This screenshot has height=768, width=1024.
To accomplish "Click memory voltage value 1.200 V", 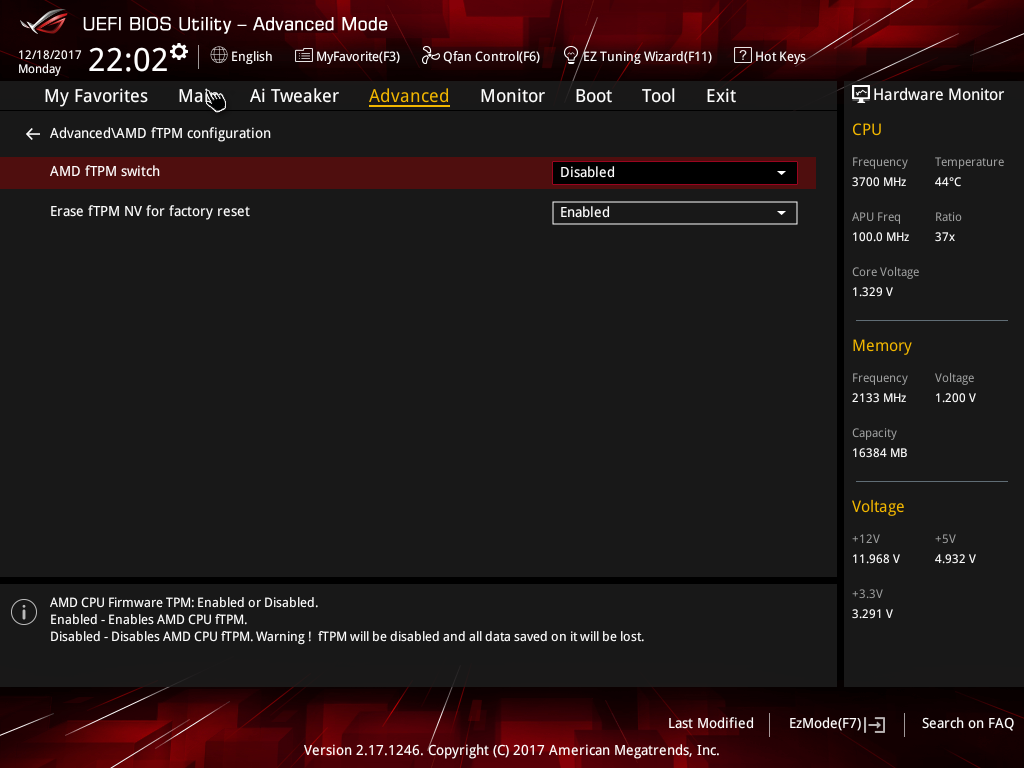I will [x=955, y=397].
